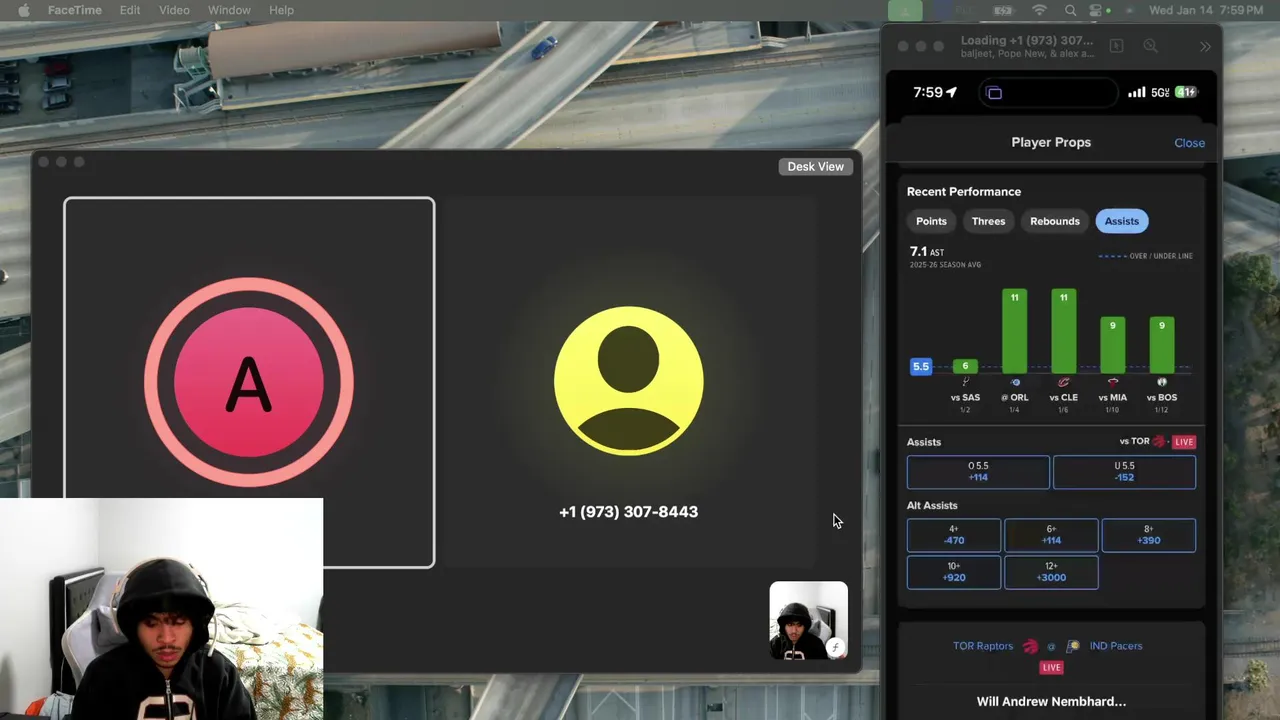Click the Loading +1 (973) 307... title
Screen dimensions: 1280x720
pos(1027,41)
